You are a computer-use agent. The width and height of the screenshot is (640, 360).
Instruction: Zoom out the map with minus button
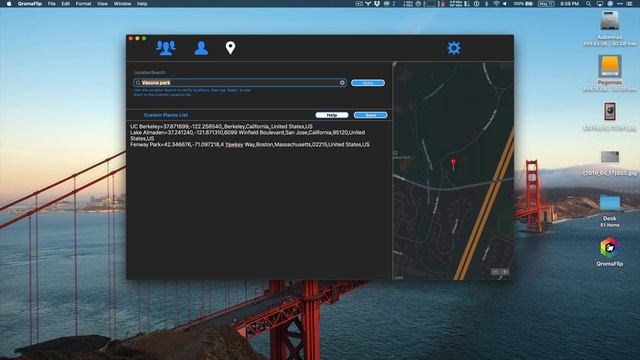pos(496,272)
